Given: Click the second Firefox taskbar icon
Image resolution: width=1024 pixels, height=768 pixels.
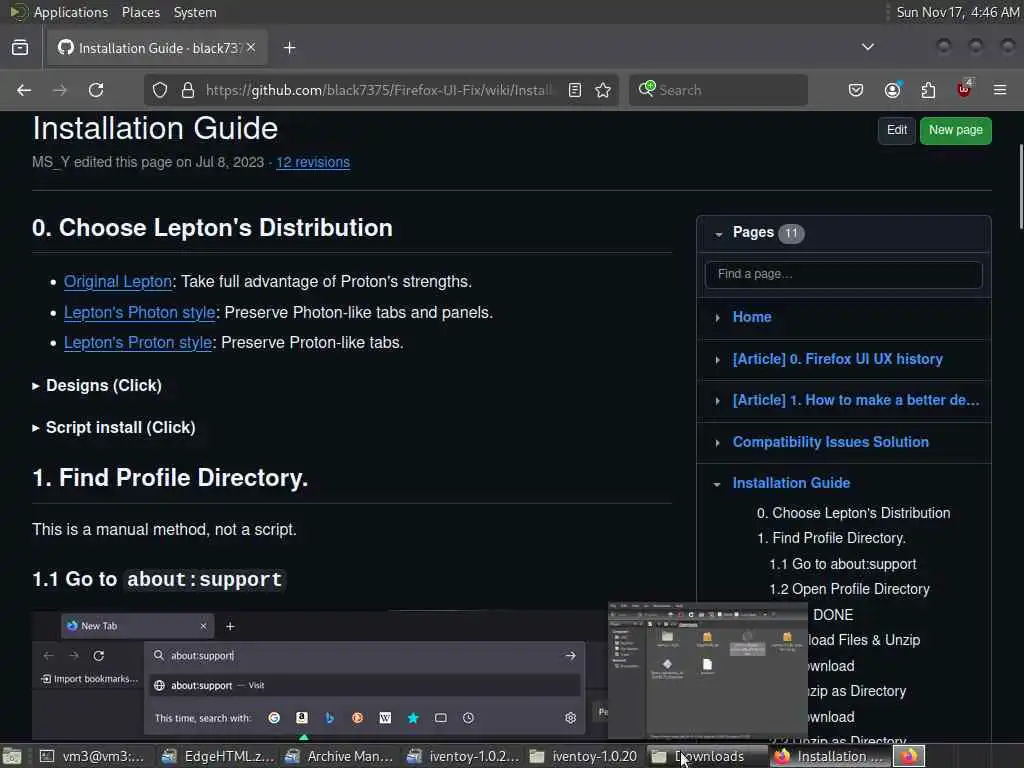Looking at the screenshot, I should coord(909,756).
